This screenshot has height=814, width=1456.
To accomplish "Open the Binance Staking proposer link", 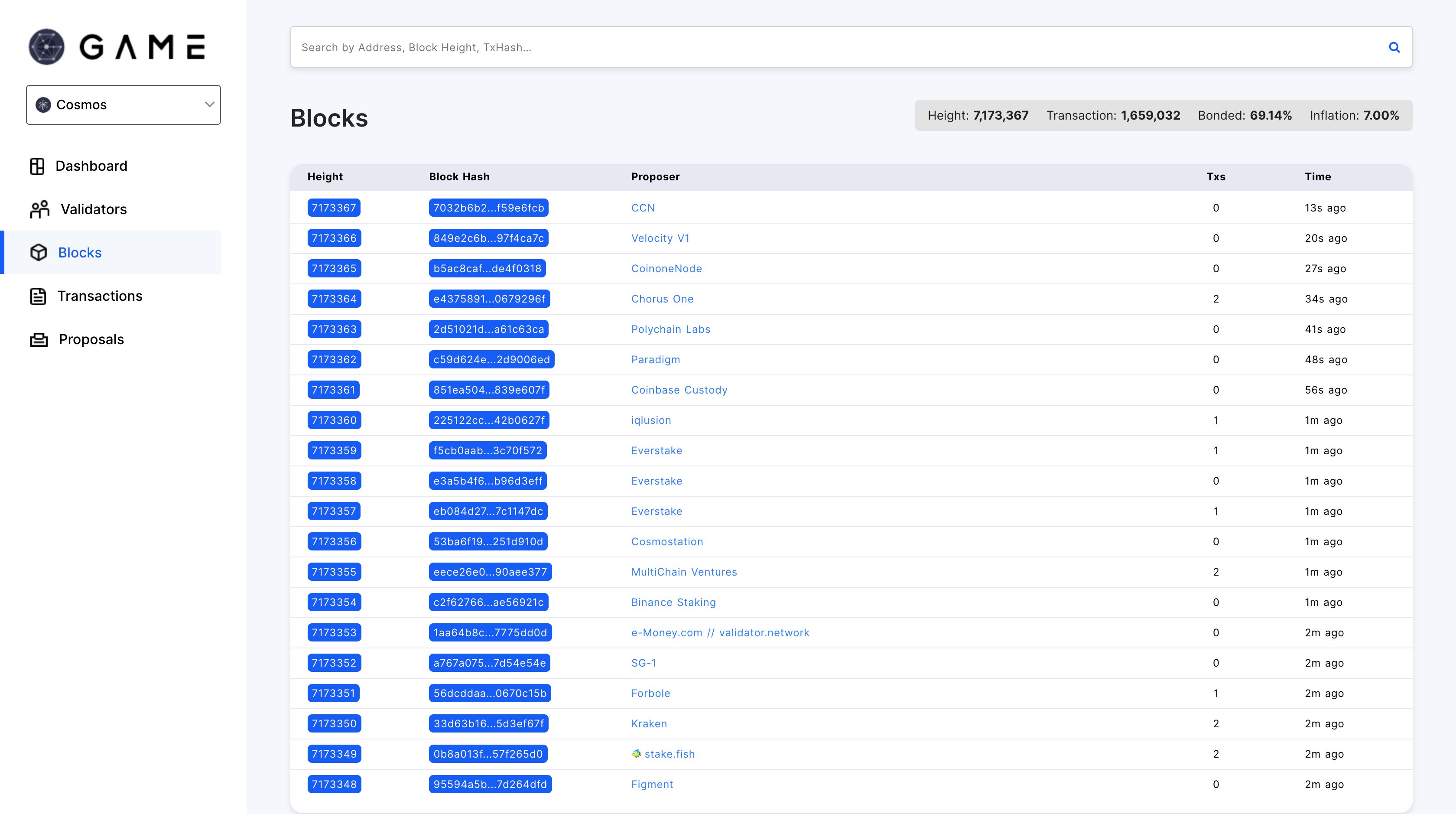I will click(x=673, y=602).
